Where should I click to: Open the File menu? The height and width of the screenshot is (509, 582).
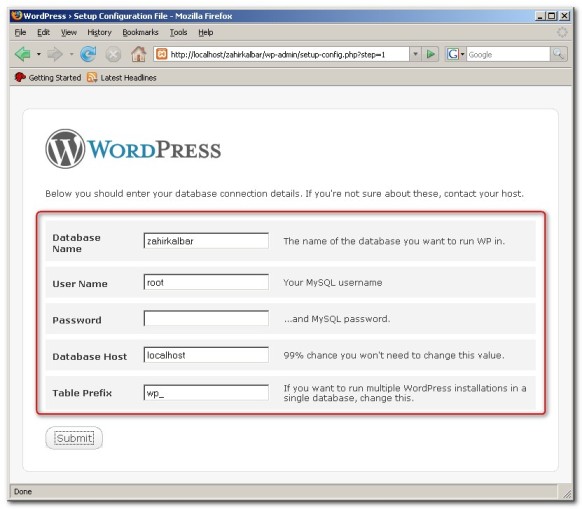(x=20, y=32)
